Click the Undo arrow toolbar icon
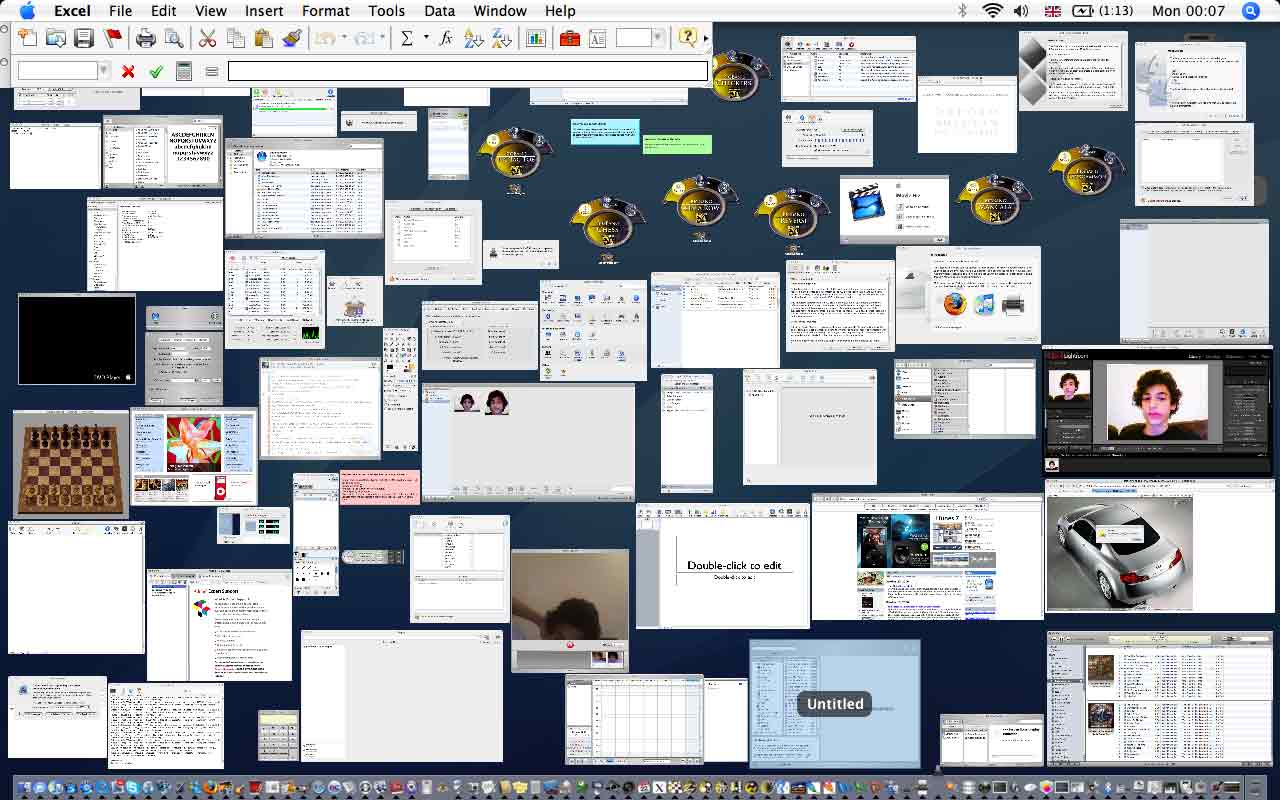Image resolution: width=1280 pixels, height=800 pixels. pyautogui.click(x=324, y=38)
